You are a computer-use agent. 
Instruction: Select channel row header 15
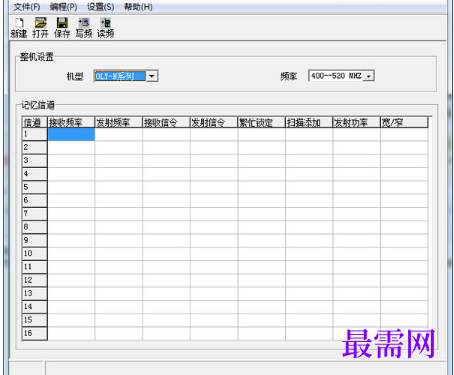point(35,320)
